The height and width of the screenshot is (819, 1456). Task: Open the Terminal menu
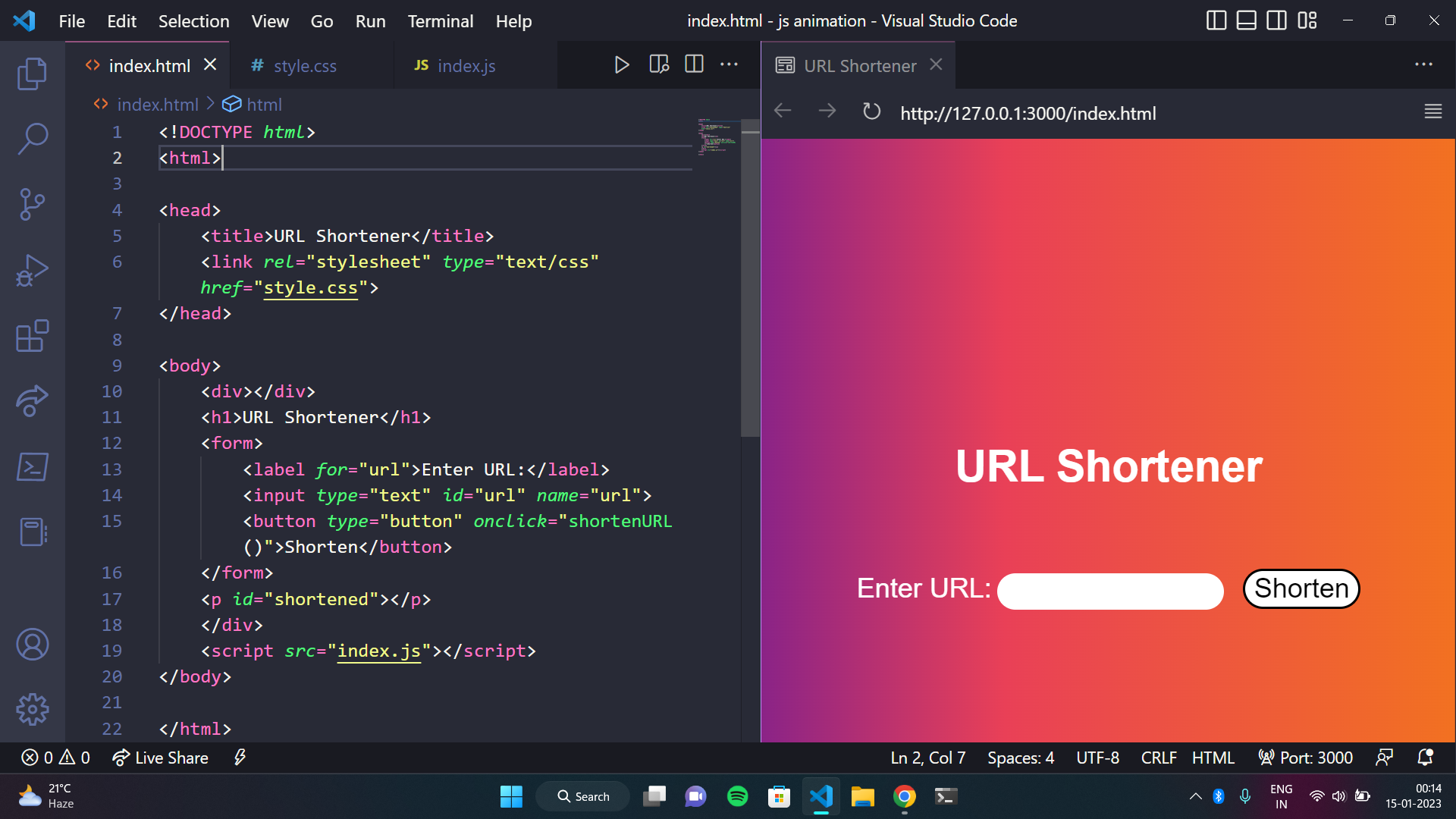(x=440, y=21)
